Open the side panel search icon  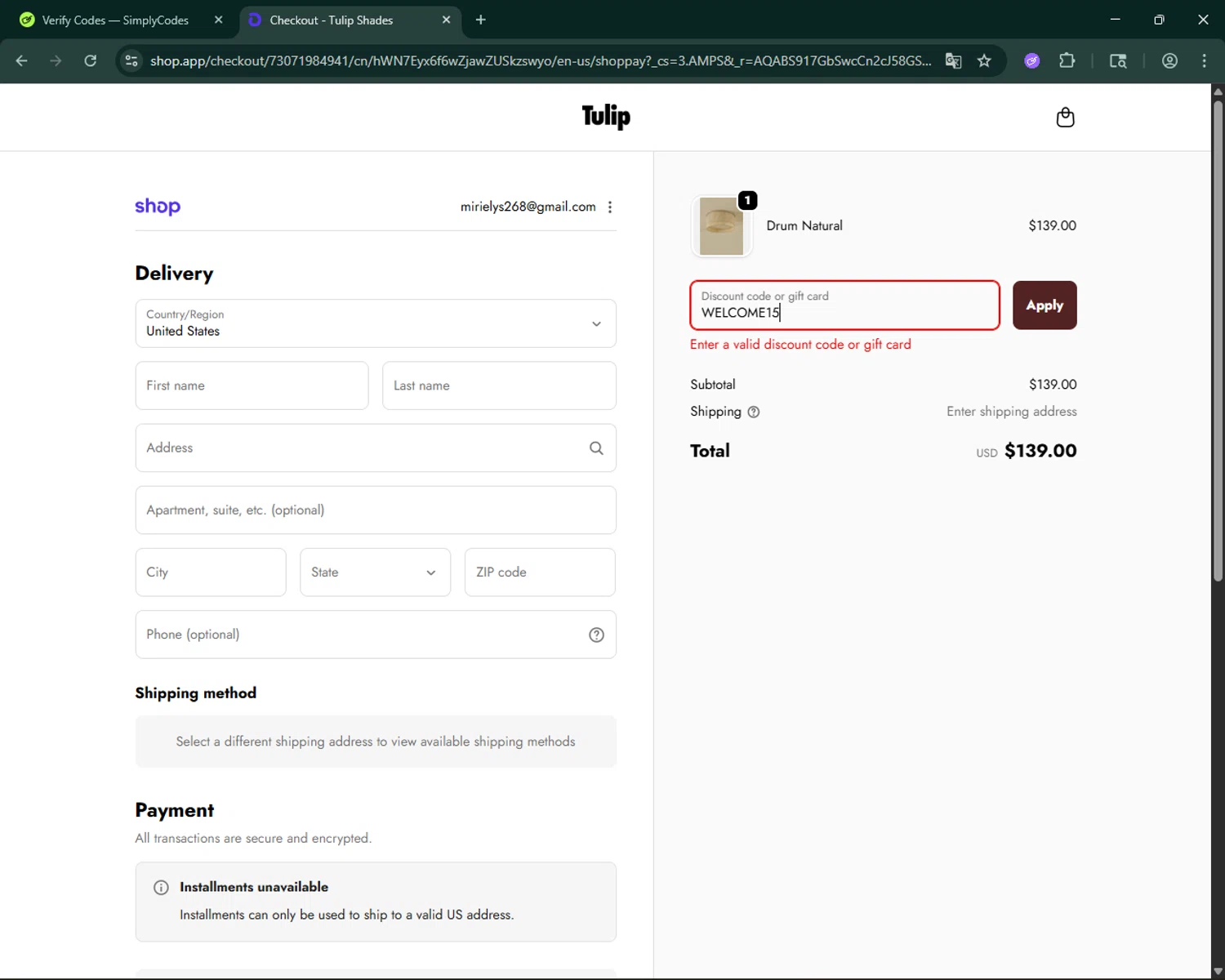point(1118,60)
